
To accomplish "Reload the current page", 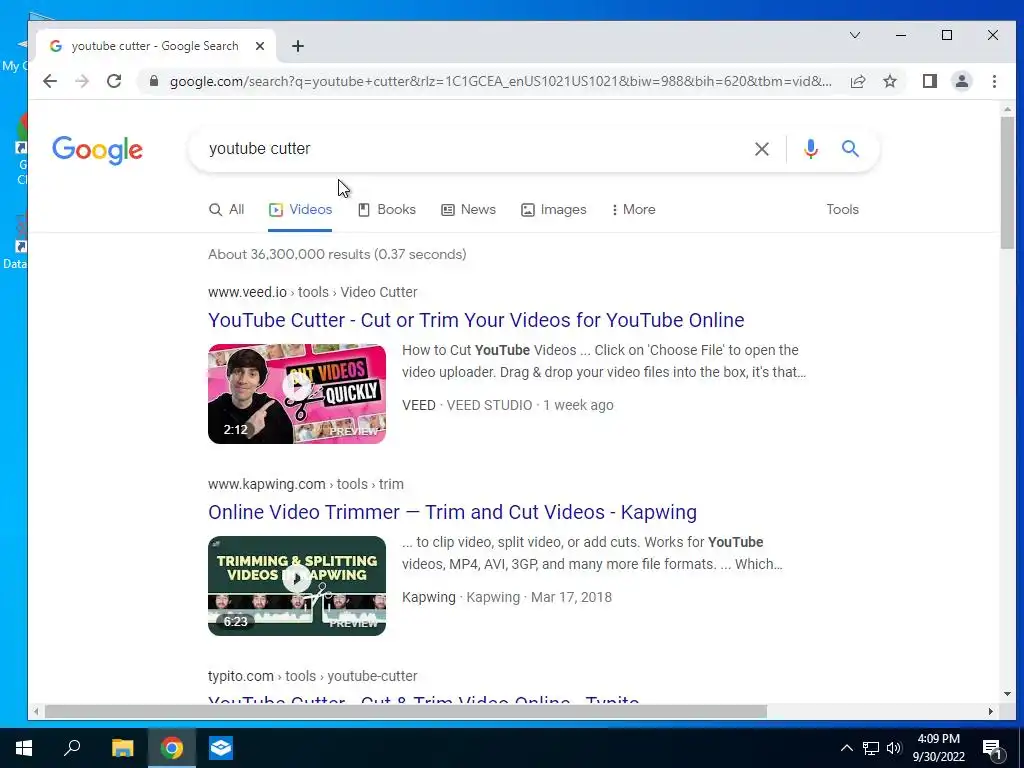I will (x=114, y=81).
